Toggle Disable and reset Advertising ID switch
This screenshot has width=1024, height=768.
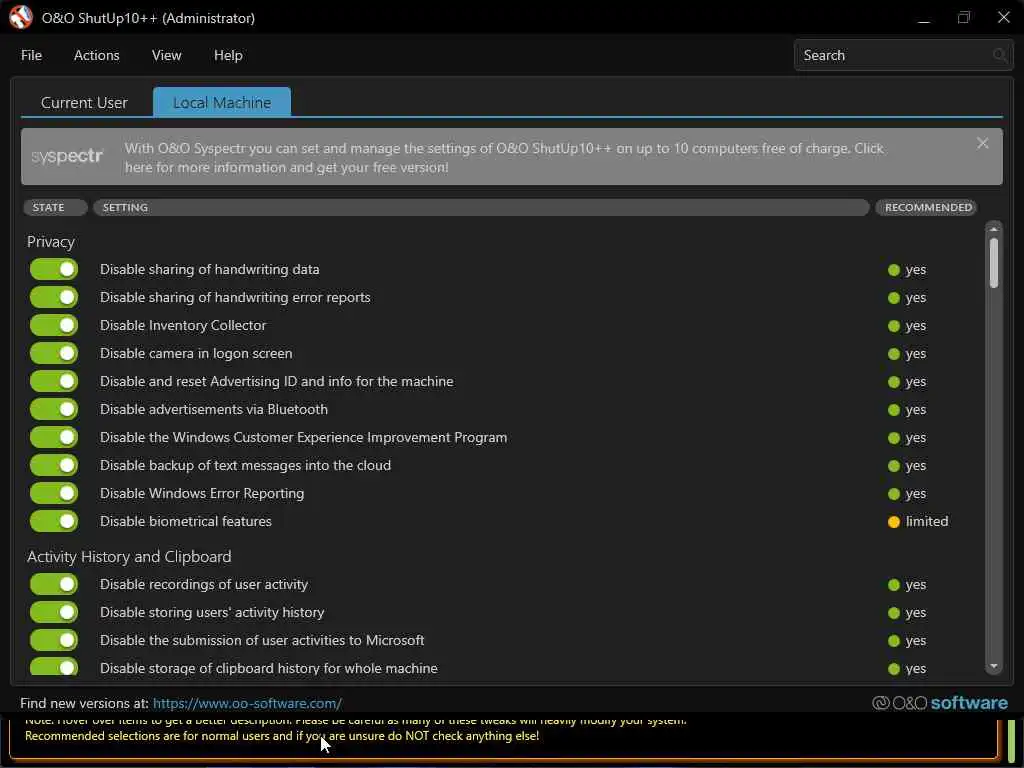[x=54, y=381]
